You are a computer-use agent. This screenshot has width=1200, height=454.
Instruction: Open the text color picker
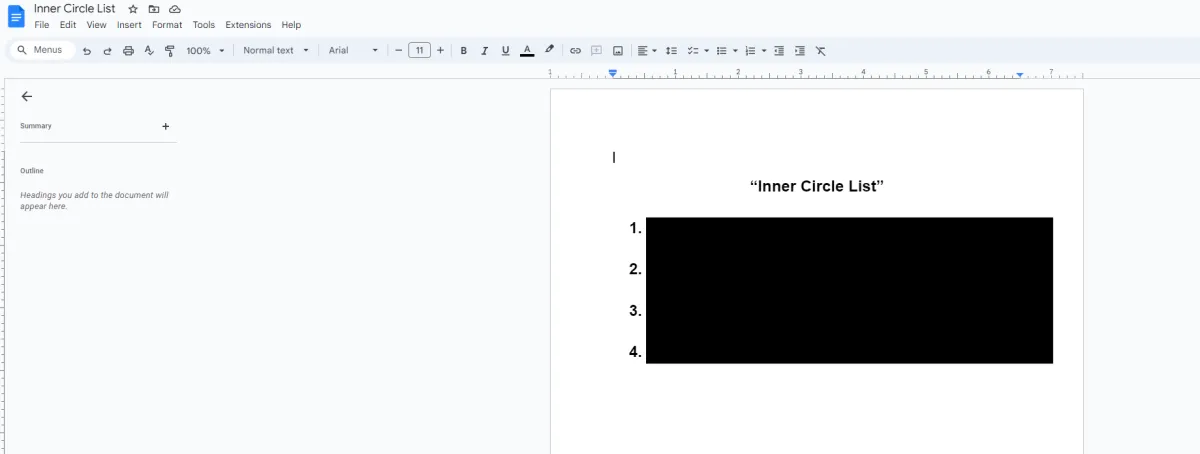point(527,50)
